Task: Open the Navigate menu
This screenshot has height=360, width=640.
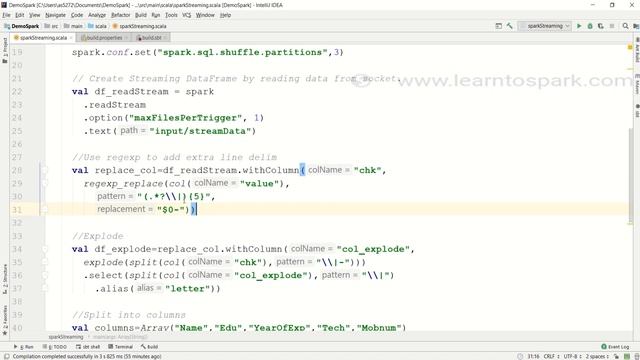Action: (x=55, y=15)
